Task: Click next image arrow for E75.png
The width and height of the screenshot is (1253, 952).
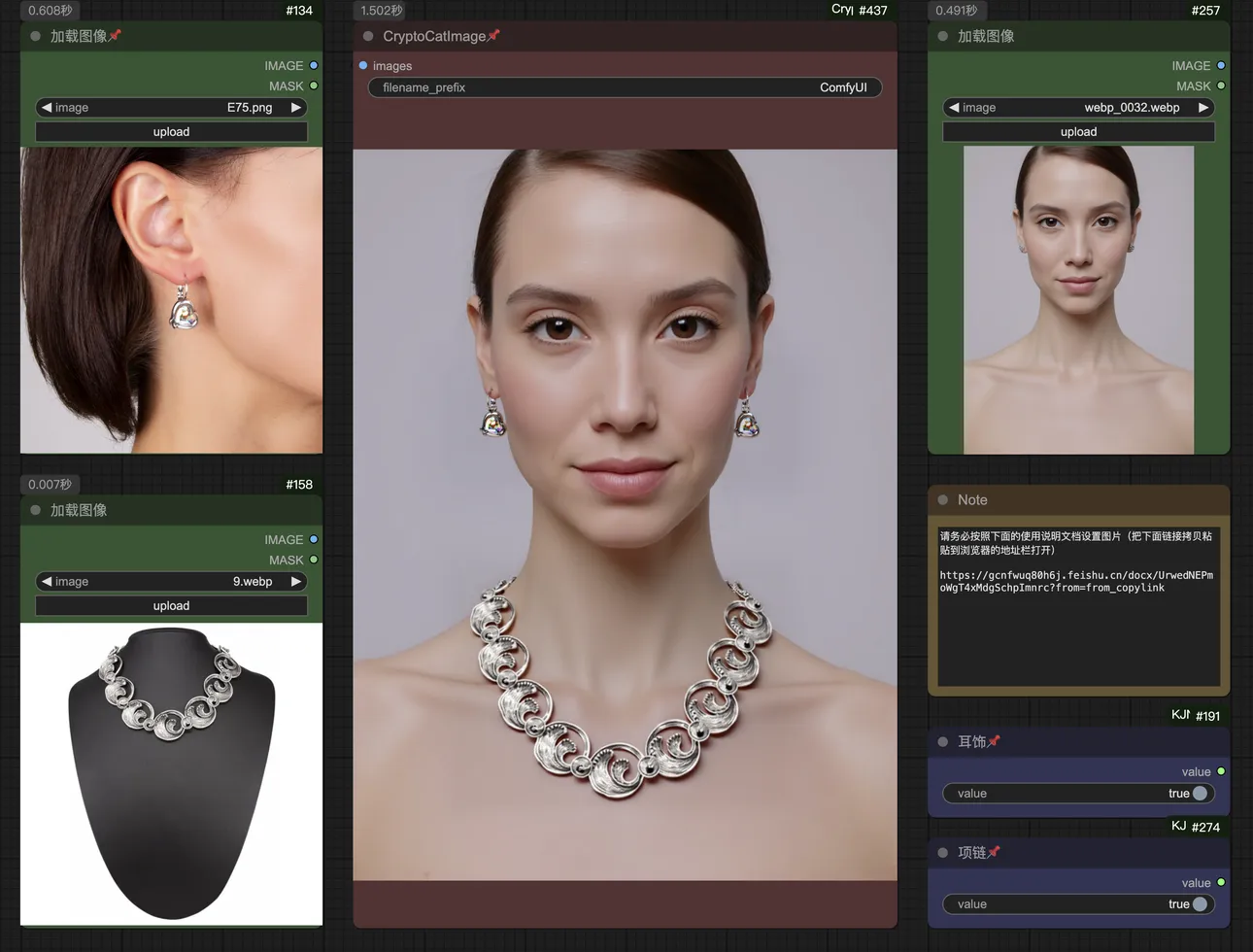Action: tap(296, 108)
